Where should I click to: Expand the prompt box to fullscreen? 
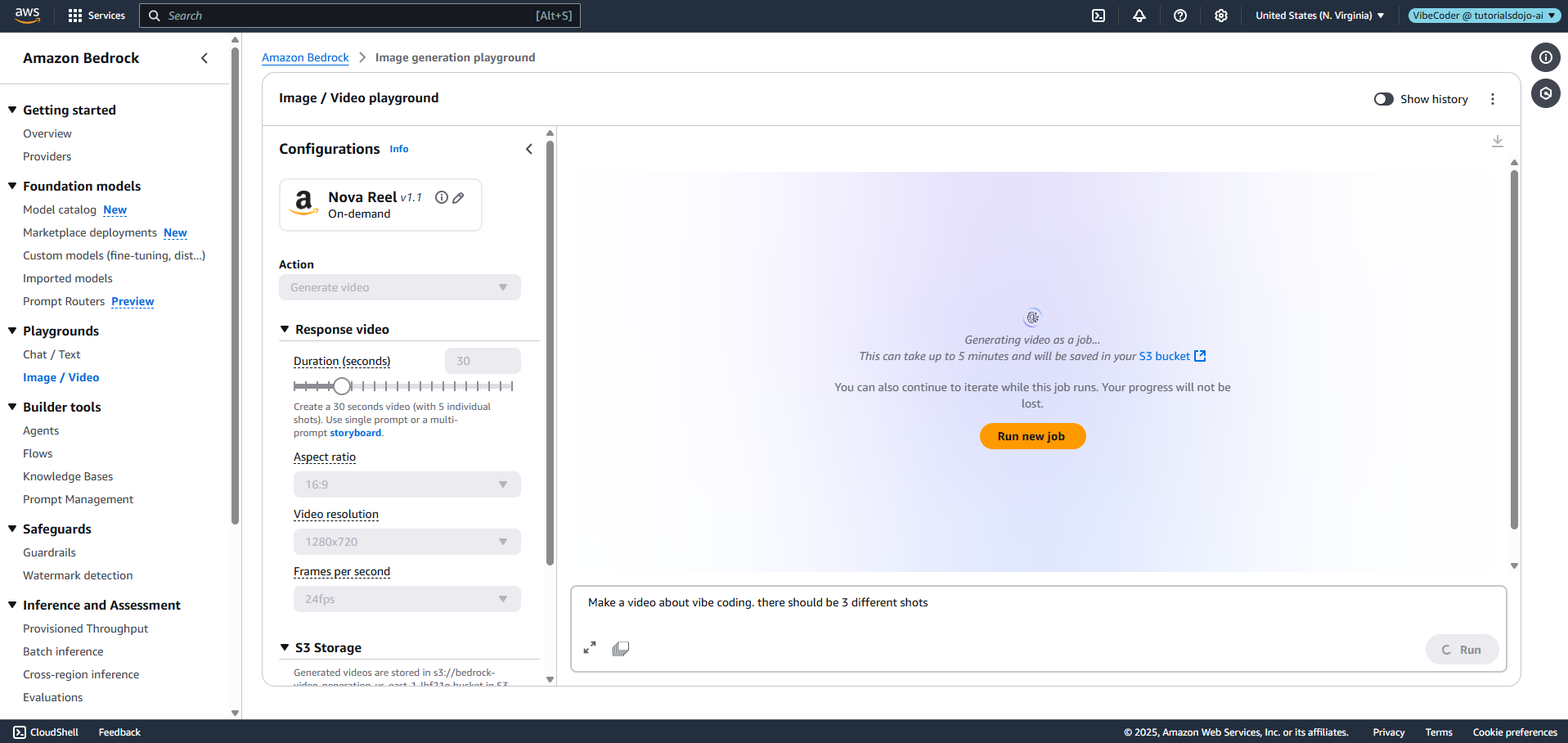(x=590, y=648)
